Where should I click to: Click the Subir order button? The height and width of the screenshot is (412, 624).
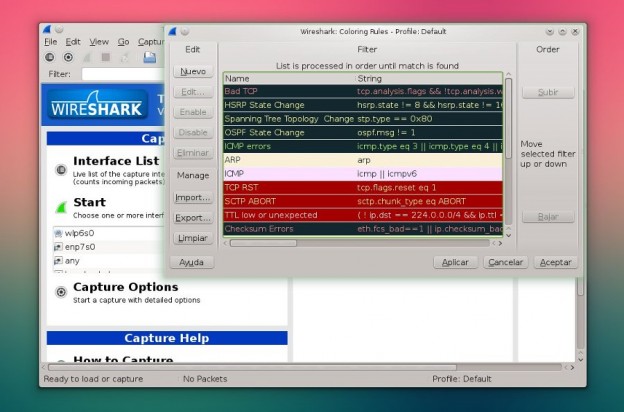click(x=548, y=92)
